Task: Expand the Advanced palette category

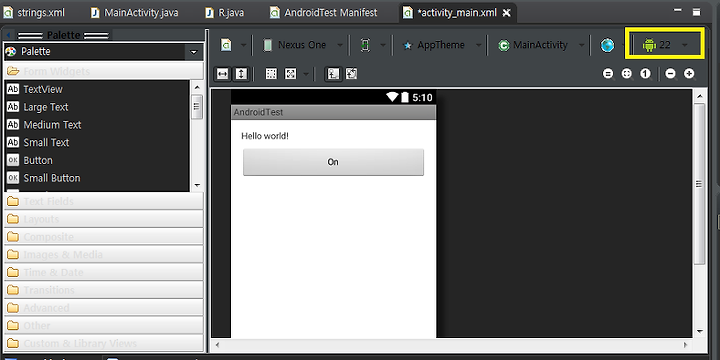Action: [x=104, y=308]
